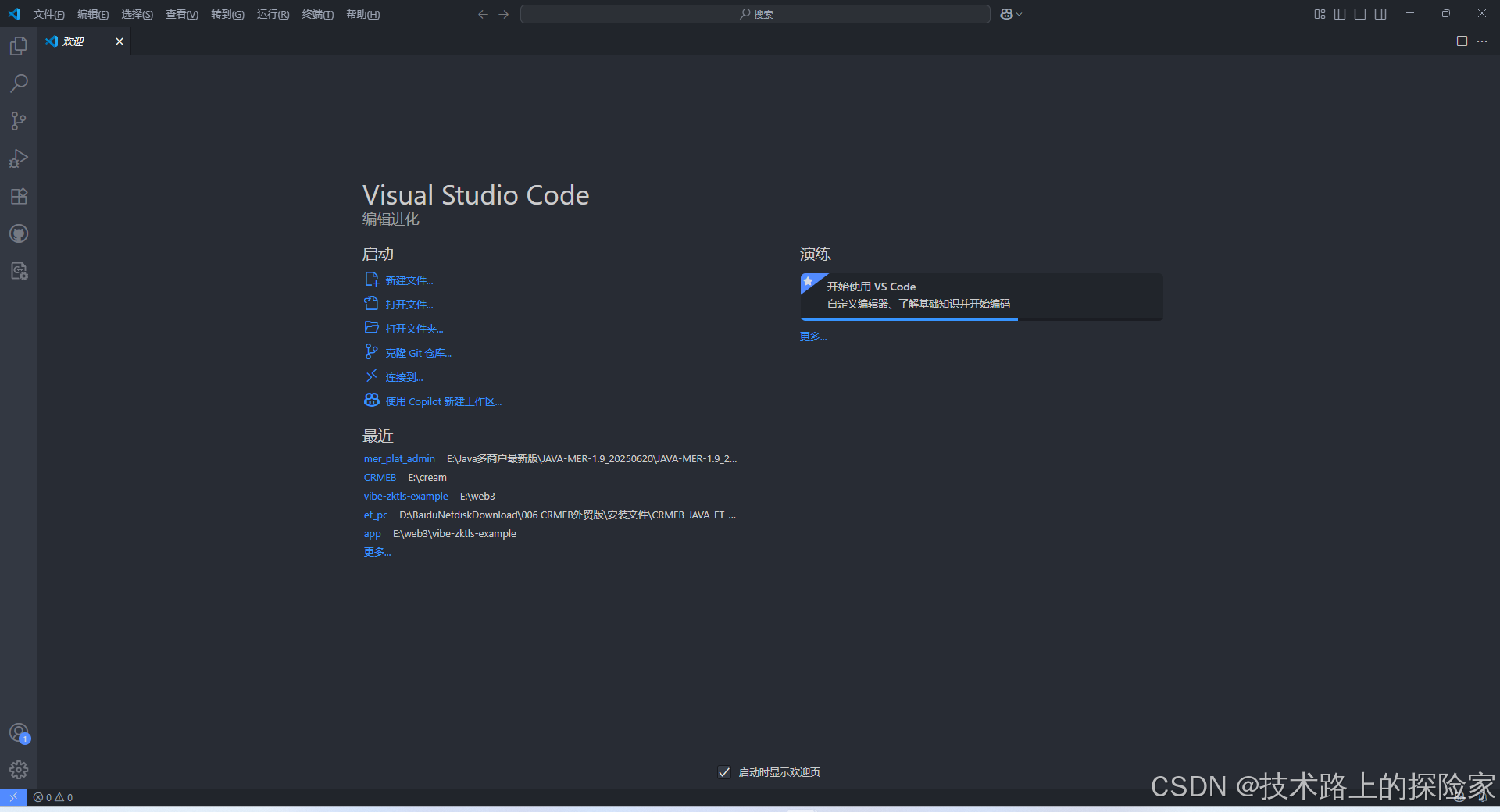This screenshot has height=812, width=1500.
Task: Open the Search view in activity bar
Action: click(19, 84)
